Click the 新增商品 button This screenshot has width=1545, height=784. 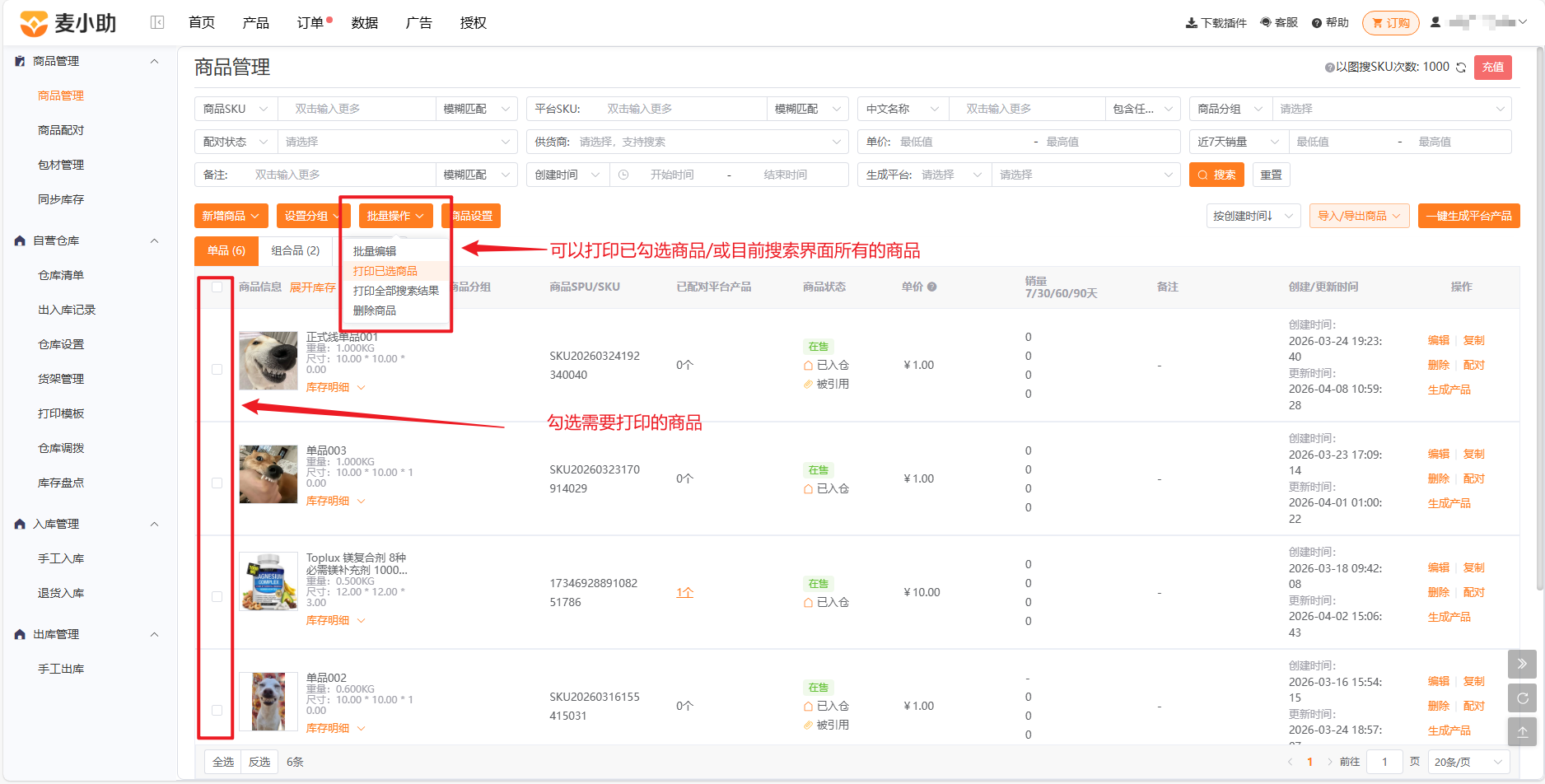tap(231, 216)
